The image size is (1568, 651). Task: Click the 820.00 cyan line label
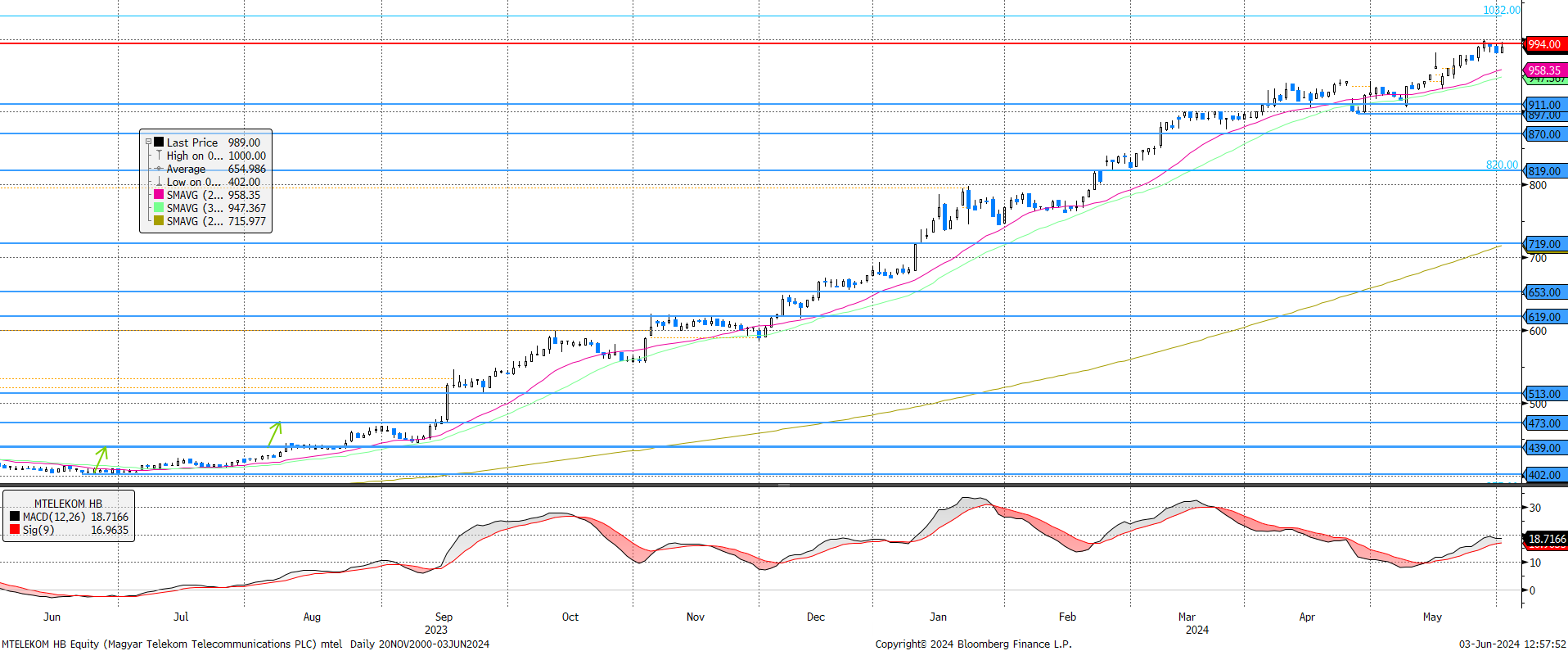tap(1502, 165)
